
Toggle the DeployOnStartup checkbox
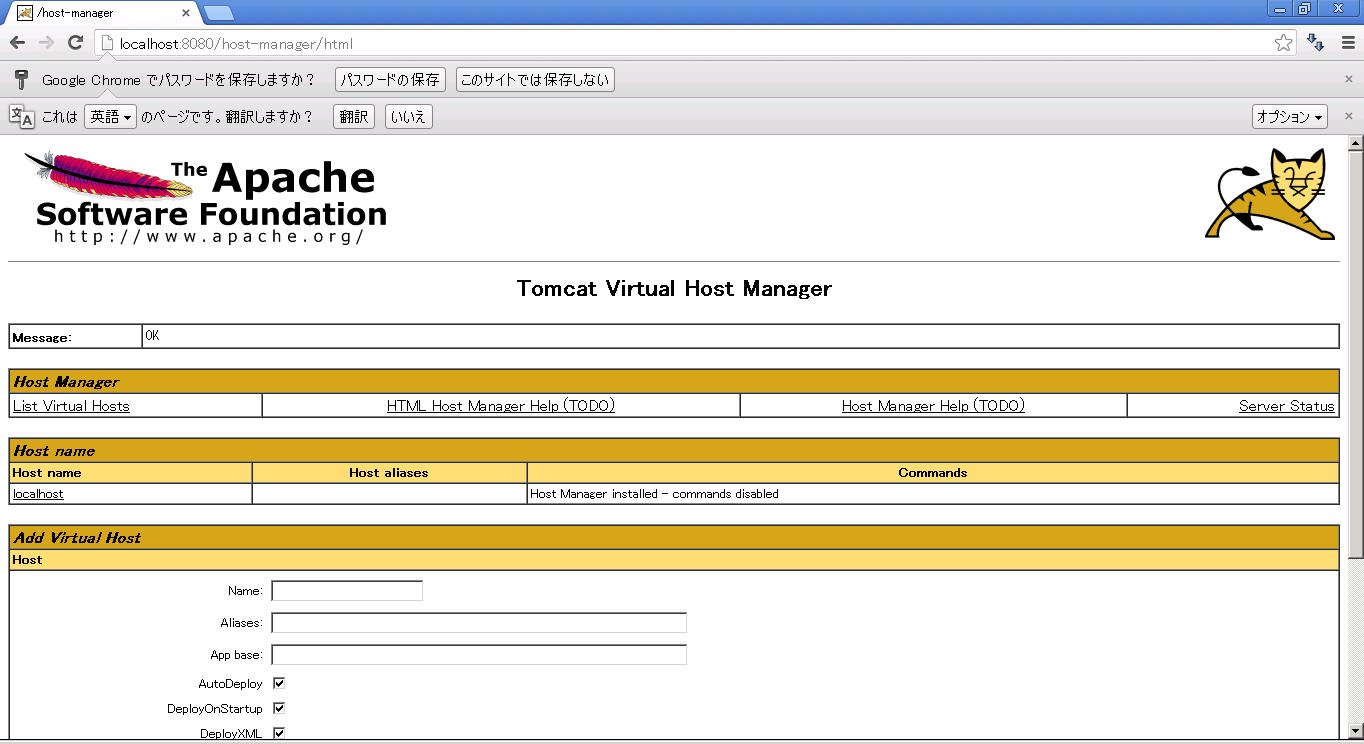tap(279, 708)
